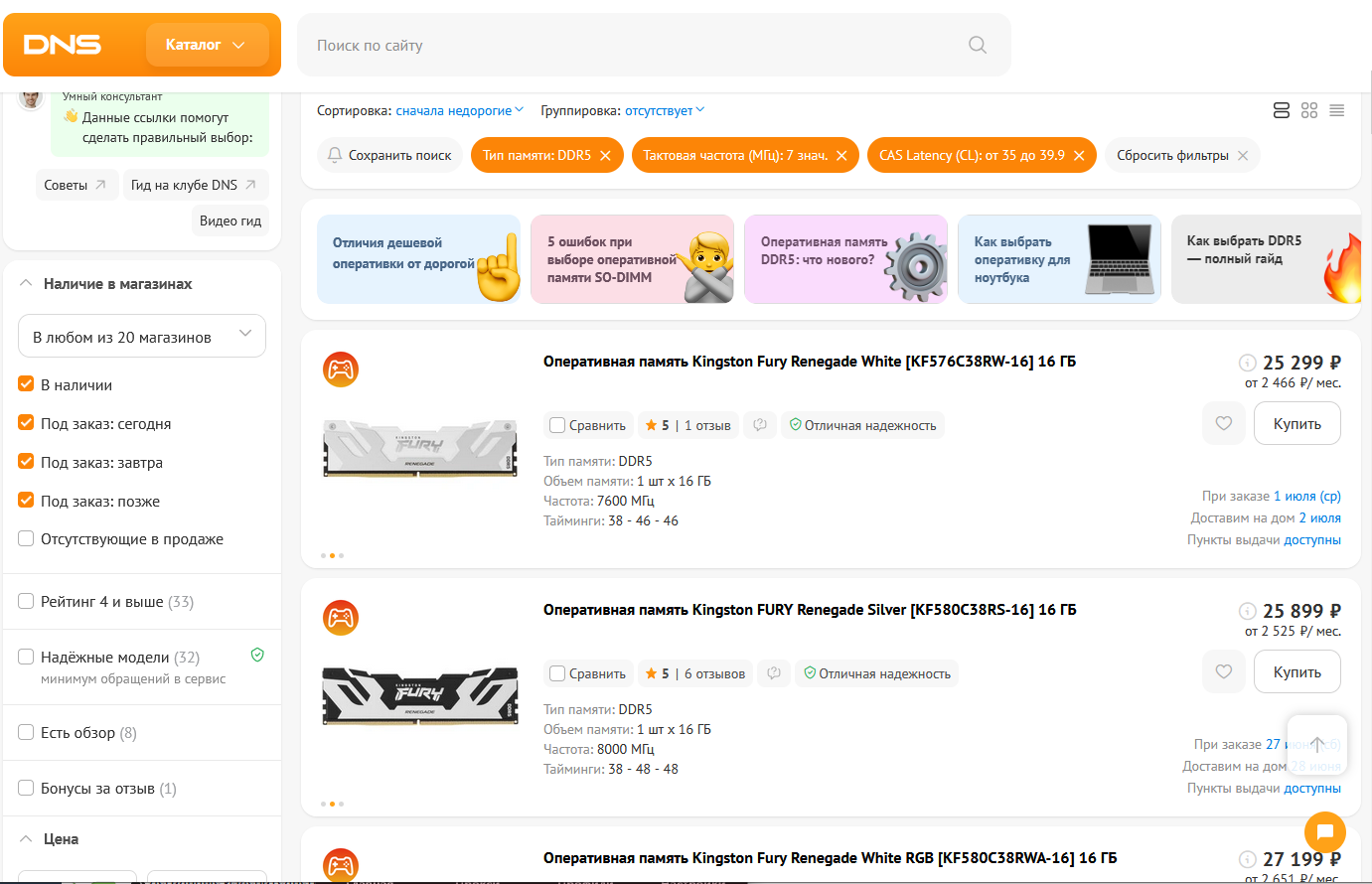This screenshot has height=884, width=1372.
Task: Open the Советы link
Action: [x=76, y=185]
